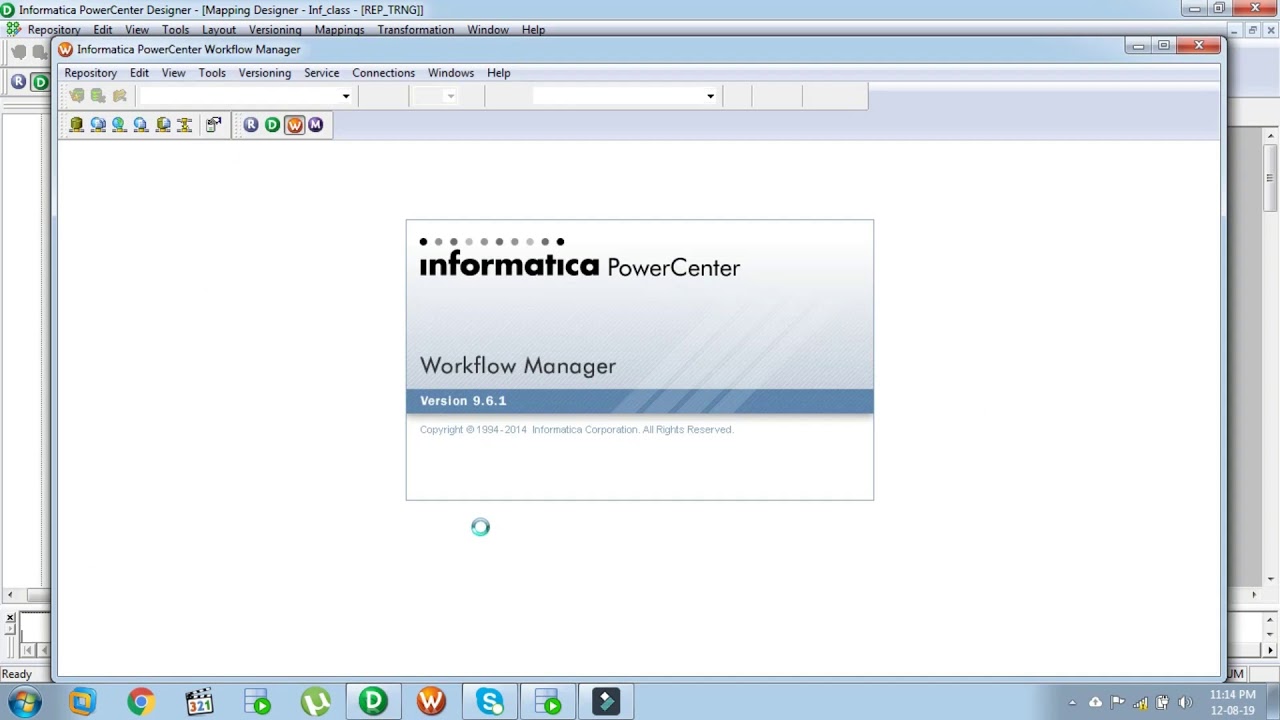Close the Workflow Manager window
Screen dimensions: 1280x720
pyautogui.click(x=1199, y=45)
